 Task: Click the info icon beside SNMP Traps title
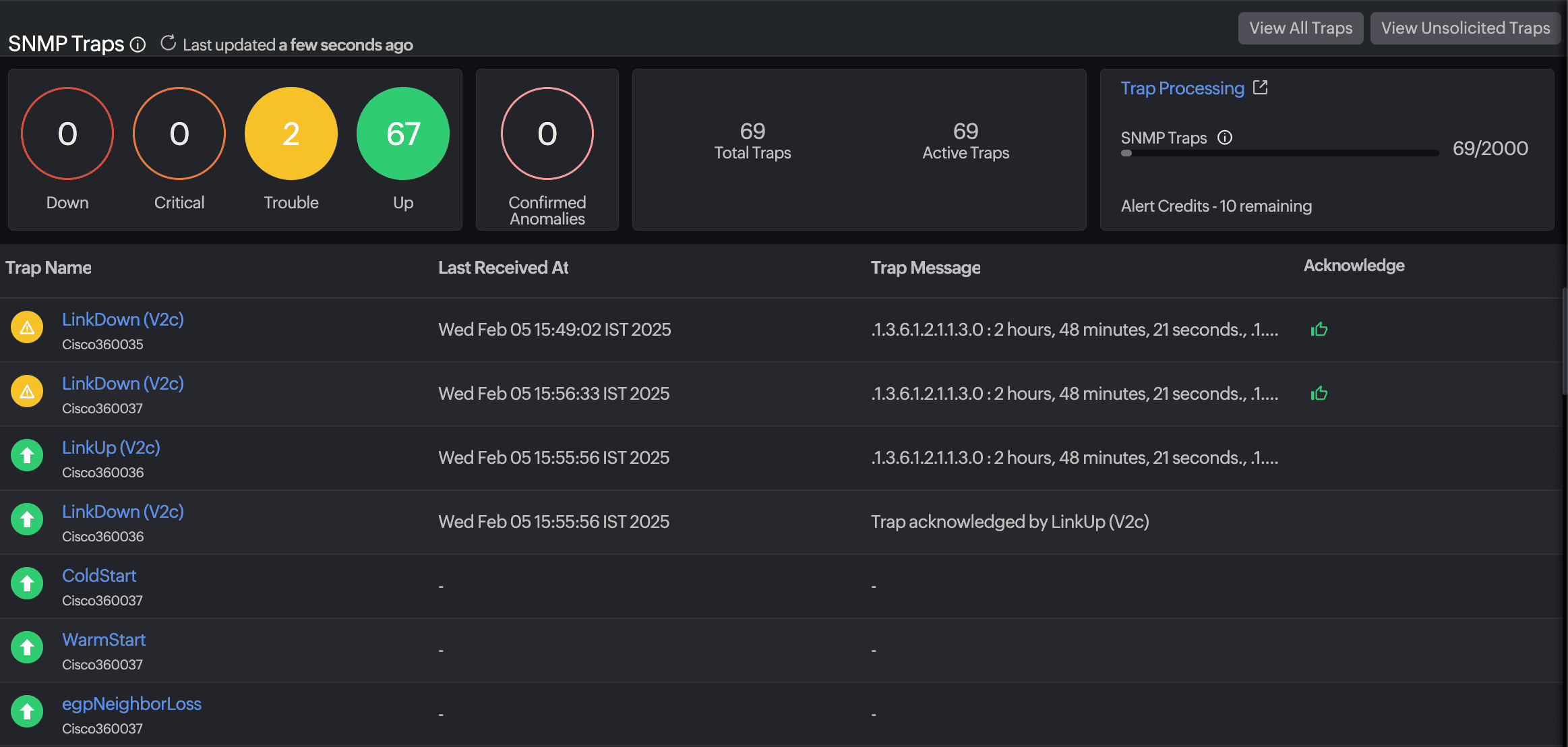[x=138, y=44]
